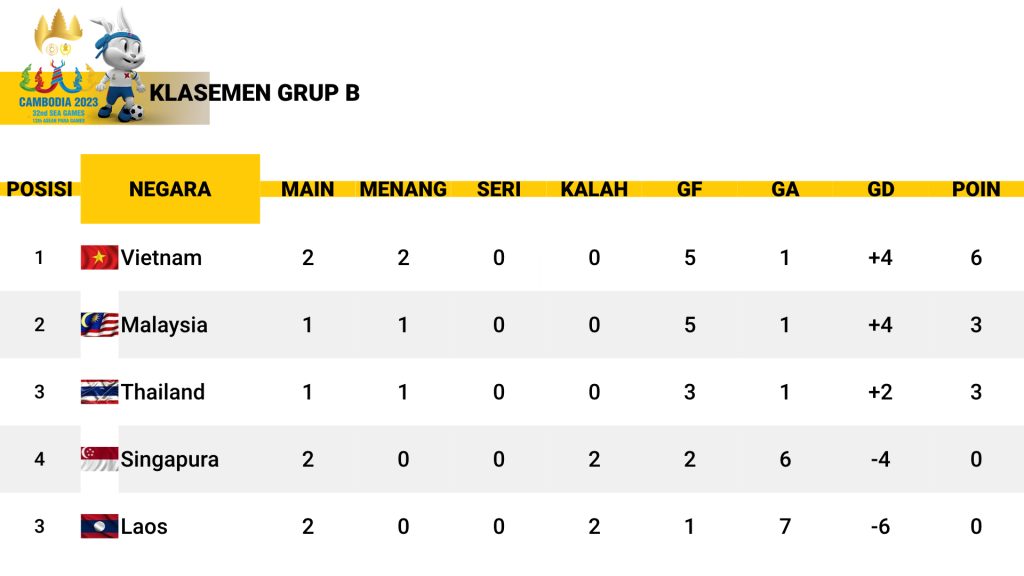Click the Laos flag icon
Screen dimensions: 1024x576
pos(99,526)
